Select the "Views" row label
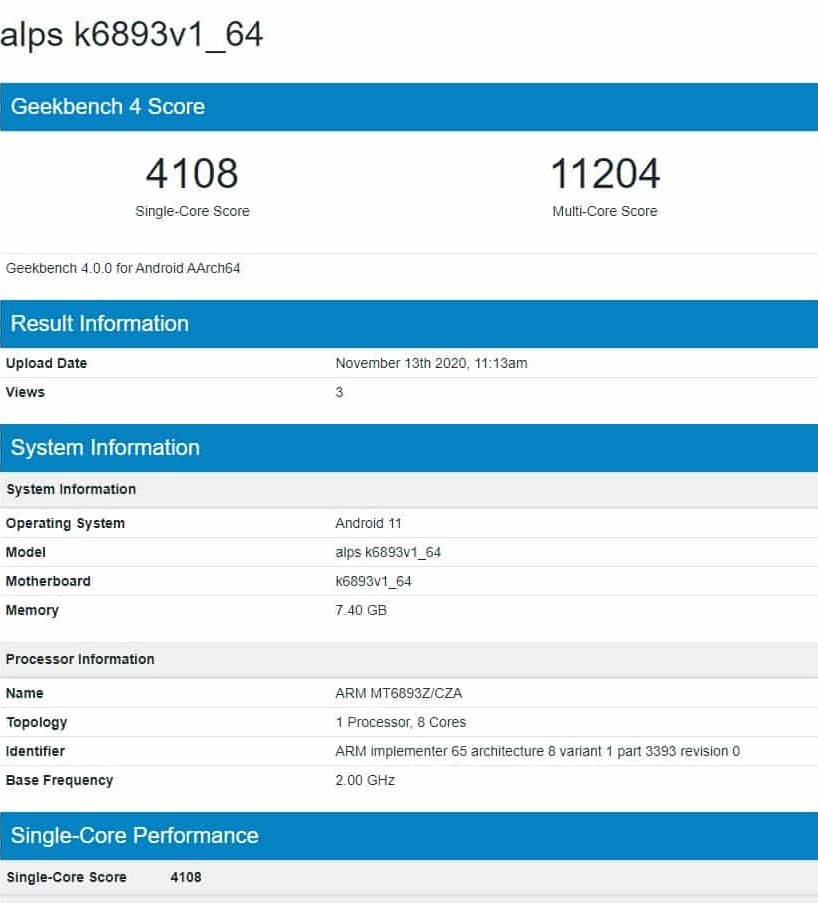The height and width of the screenshot is (903, 818). [x=25, y=392]
